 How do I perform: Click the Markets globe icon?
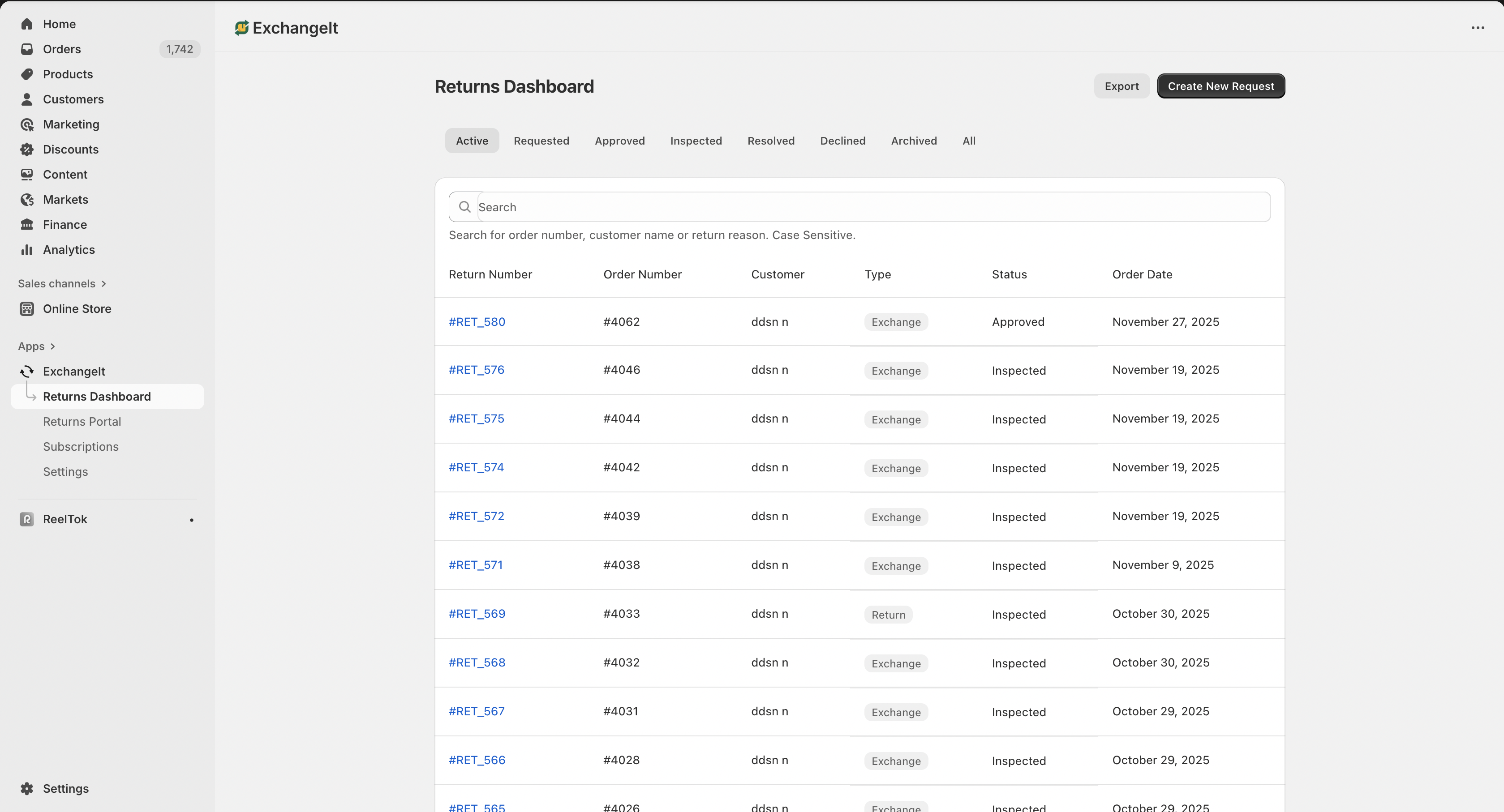click(27, 200)
